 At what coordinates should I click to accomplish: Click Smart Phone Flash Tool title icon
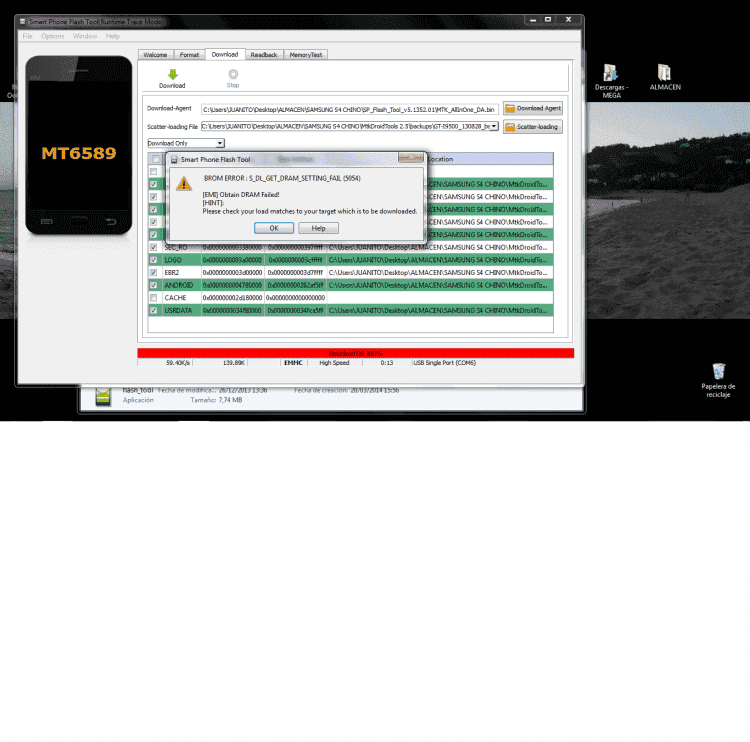tap(22, 22)
